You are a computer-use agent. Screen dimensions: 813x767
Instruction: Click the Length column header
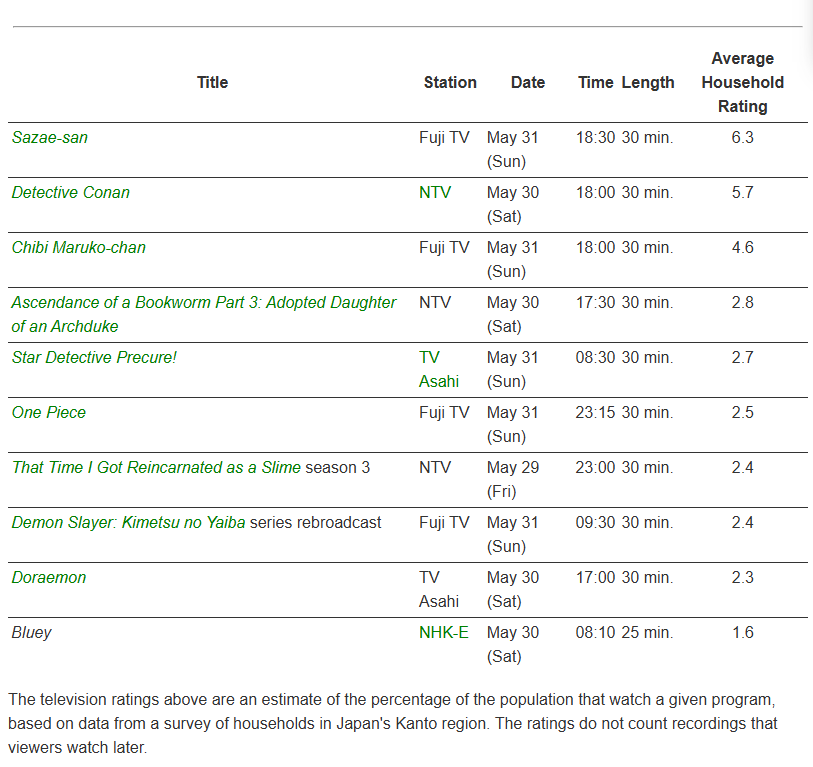648,82
